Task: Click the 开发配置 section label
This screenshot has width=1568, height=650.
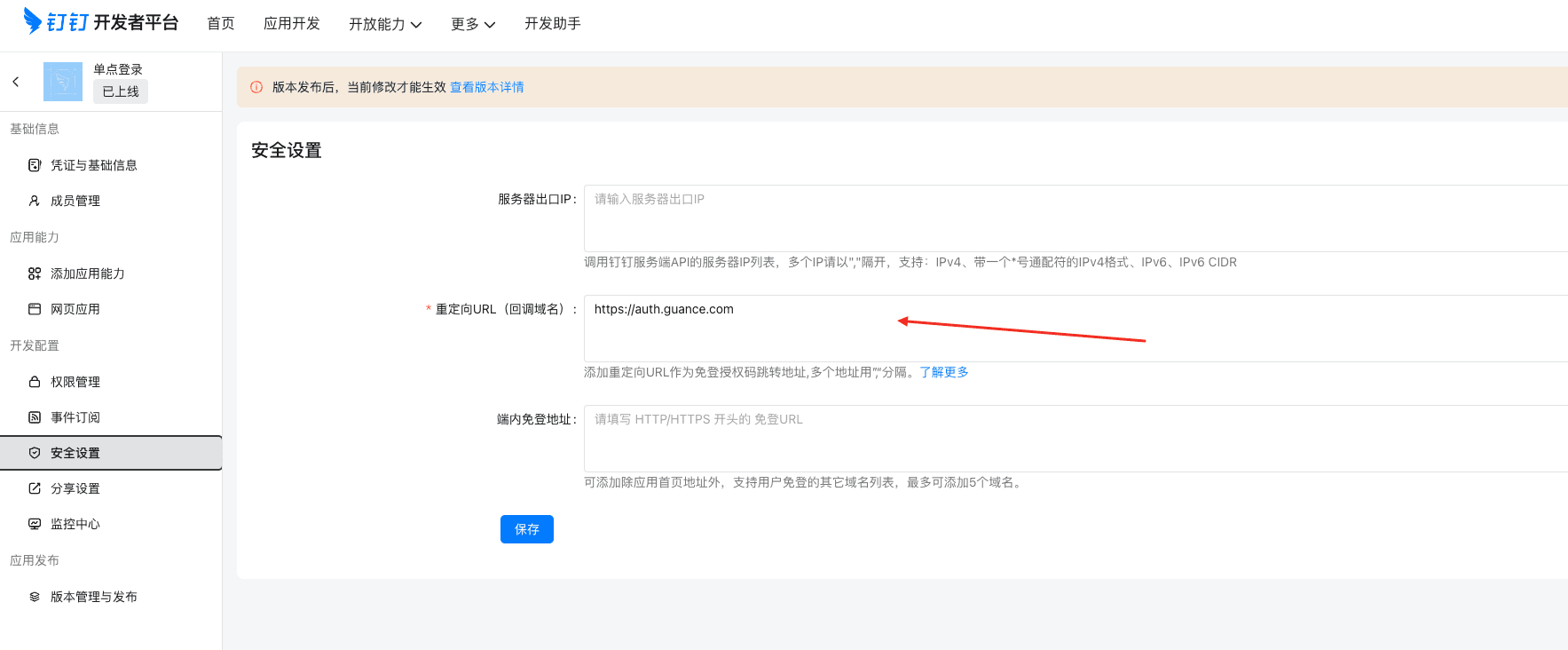Action: 35,345
